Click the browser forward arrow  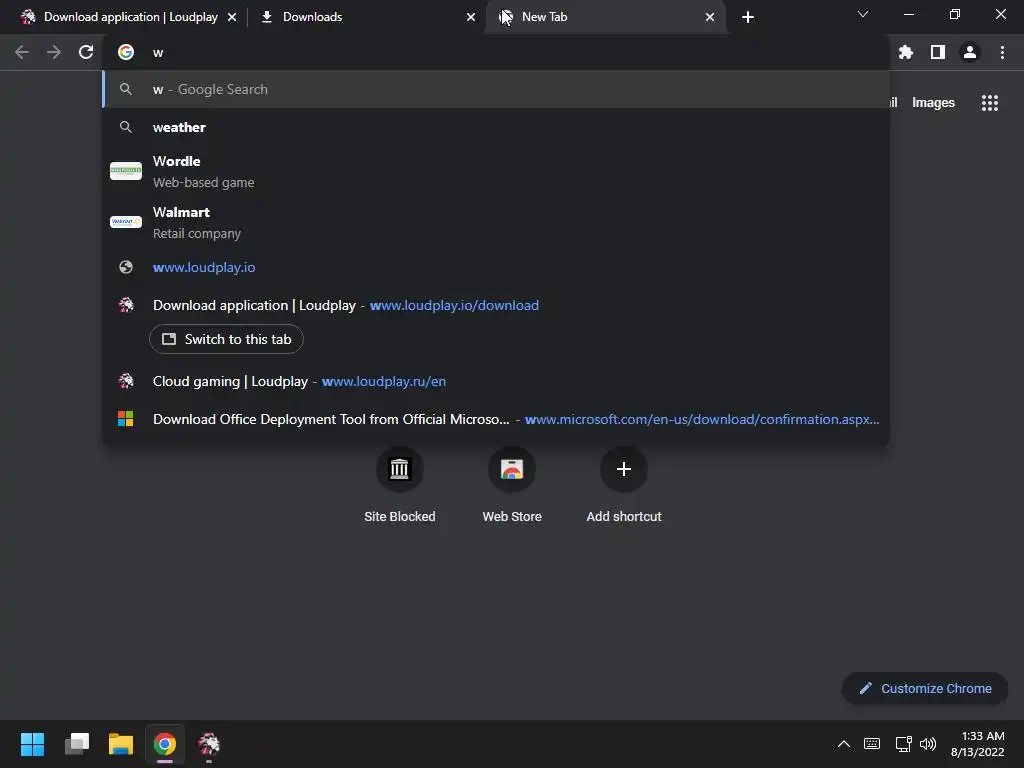point(54,52)
